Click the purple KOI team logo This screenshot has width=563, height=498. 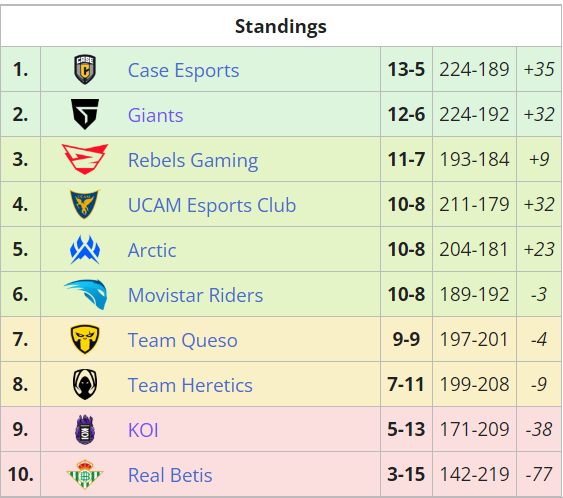[85, 429]
